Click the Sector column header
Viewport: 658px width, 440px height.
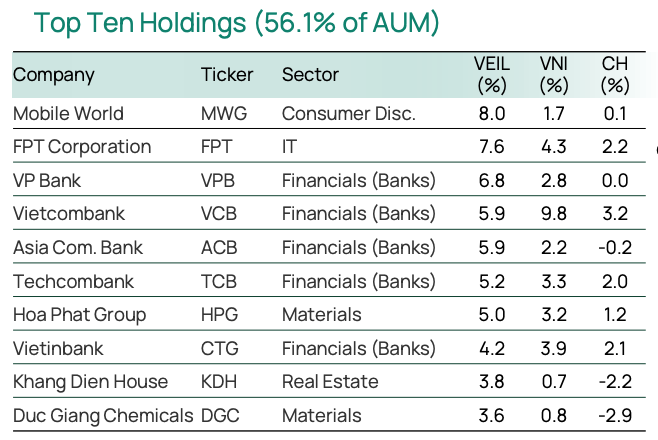[x=310, y=75]
